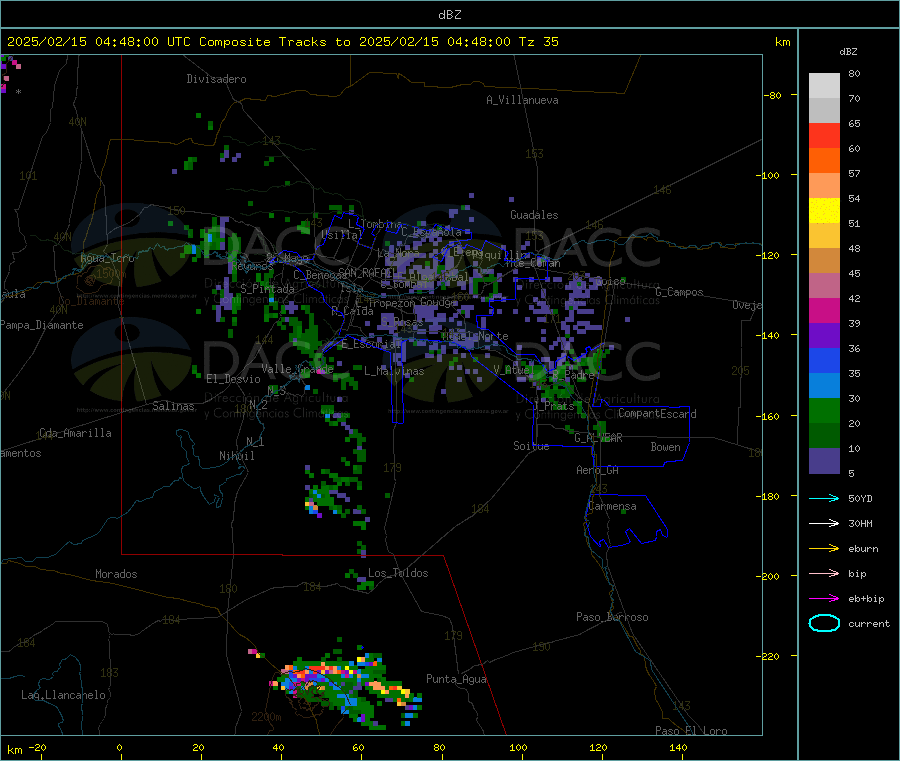Click the -200 km vertical axis tick
The image size is (900, 761).
click(x=771, y=576)
